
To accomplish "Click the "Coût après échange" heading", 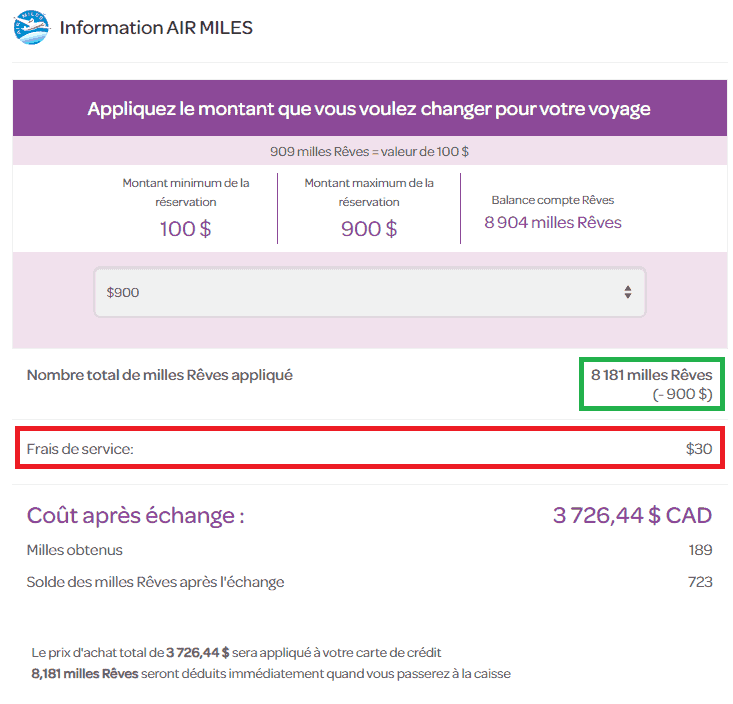I will pos(136,516).
